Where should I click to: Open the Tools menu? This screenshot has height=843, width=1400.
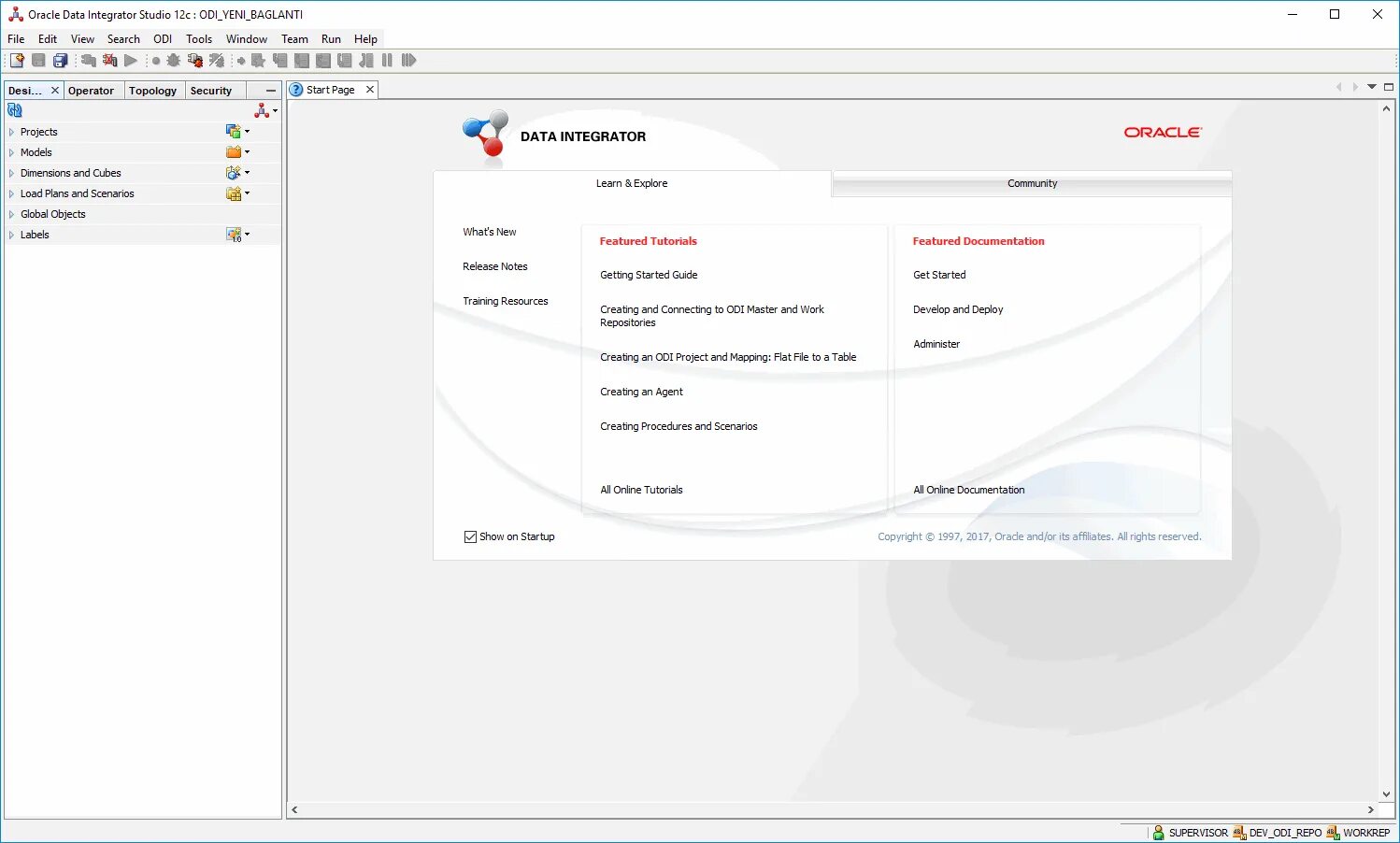point(199,39)
